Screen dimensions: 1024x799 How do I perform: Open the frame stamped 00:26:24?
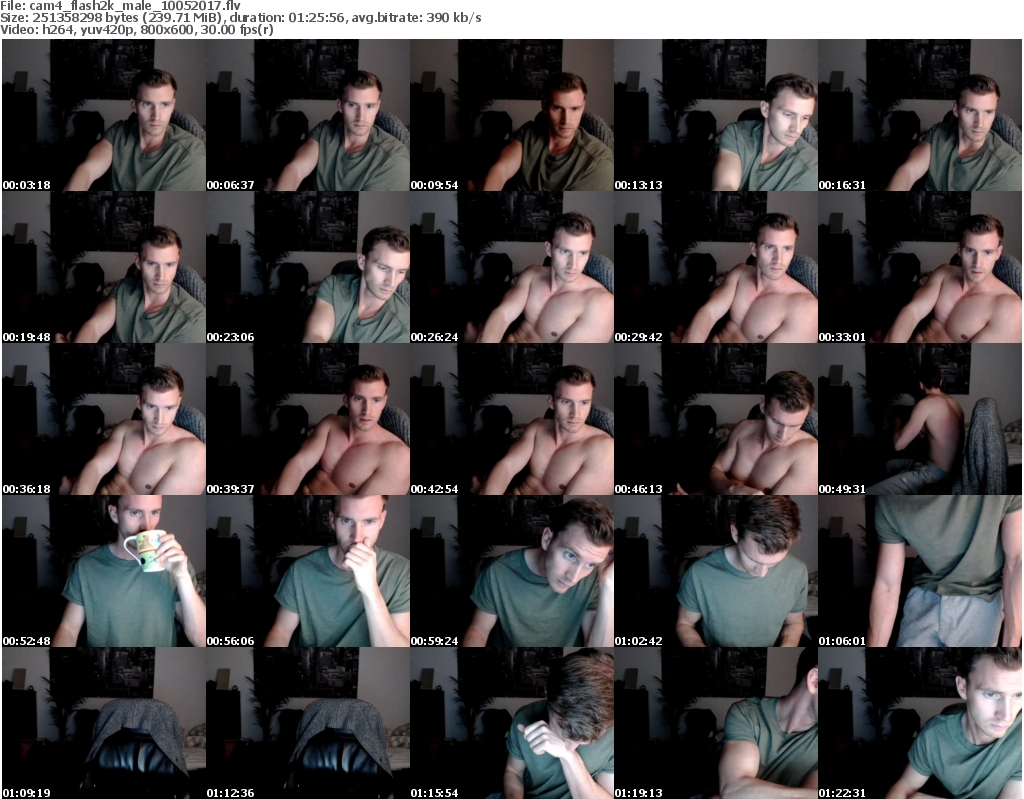(x=512, y=267)
